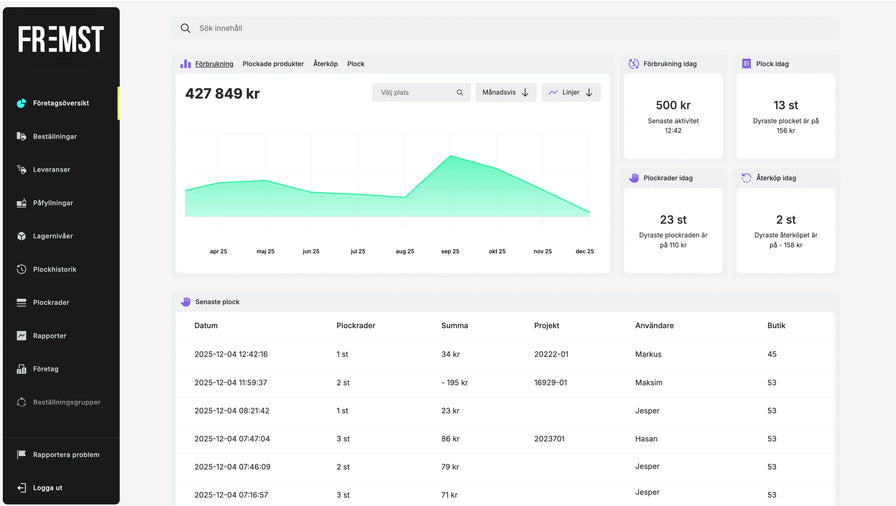Open the Välj plats location selector

[x=412, y=93]
